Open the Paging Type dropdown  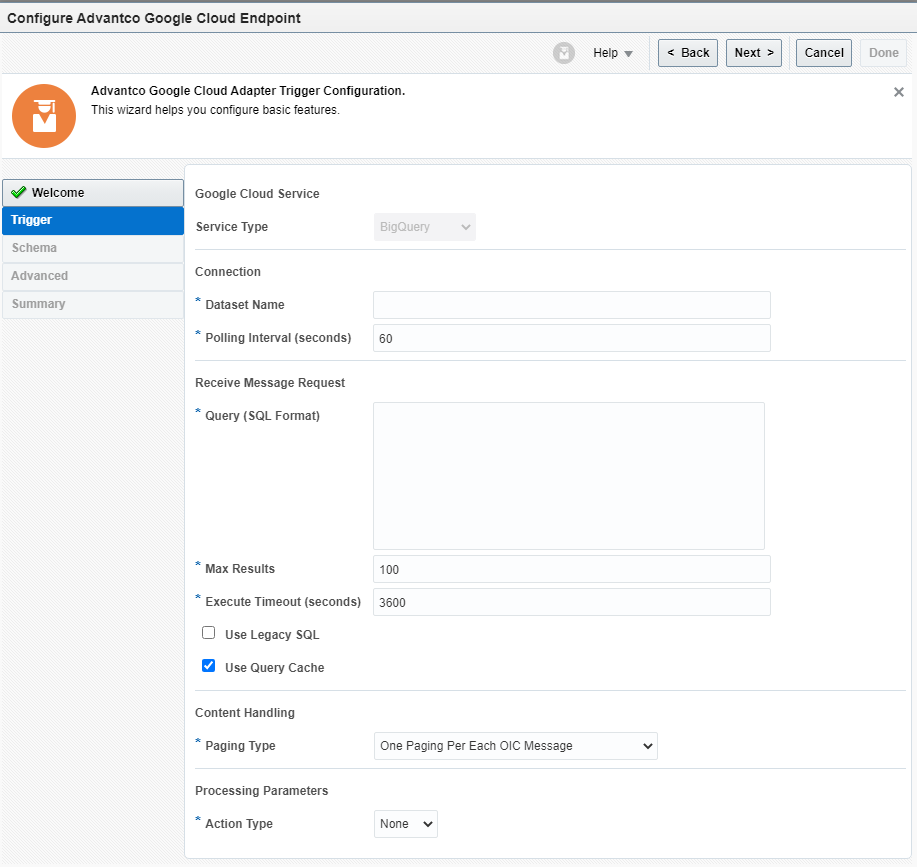pyautogui.click(x=516, y=746)
